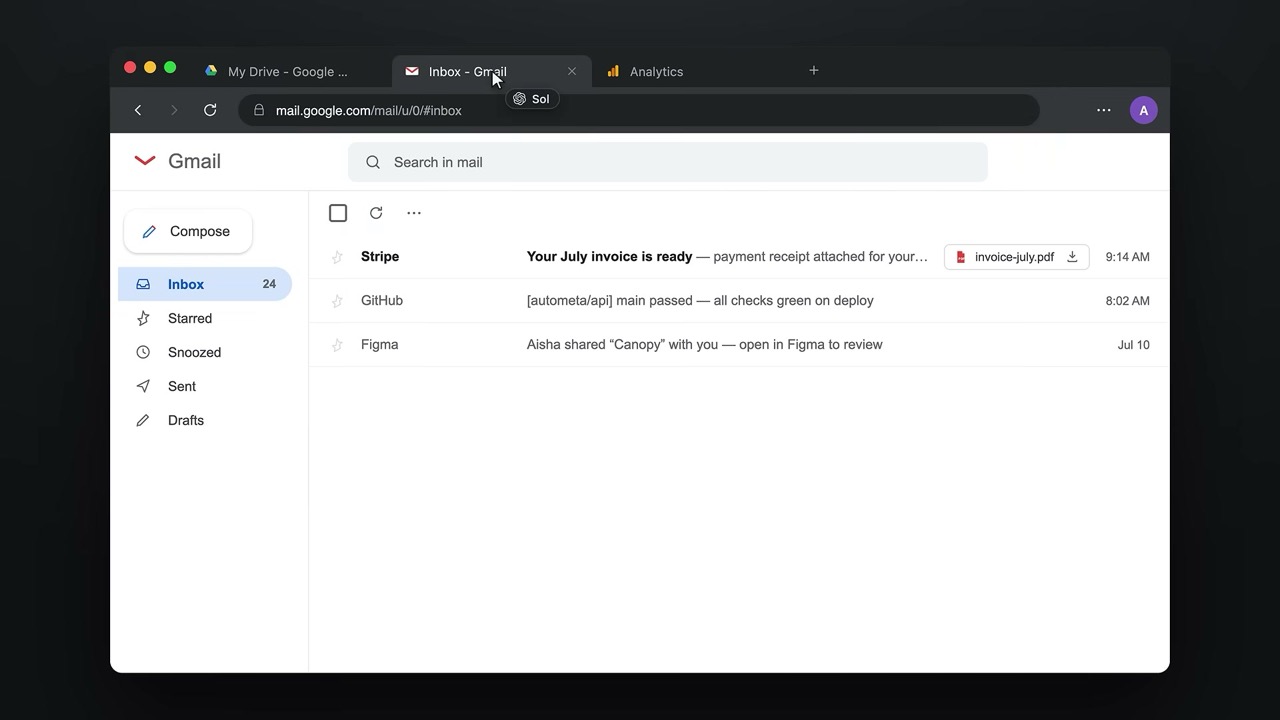
Task: Click the Sent paper-plane icon
Action: pos(143,386)
